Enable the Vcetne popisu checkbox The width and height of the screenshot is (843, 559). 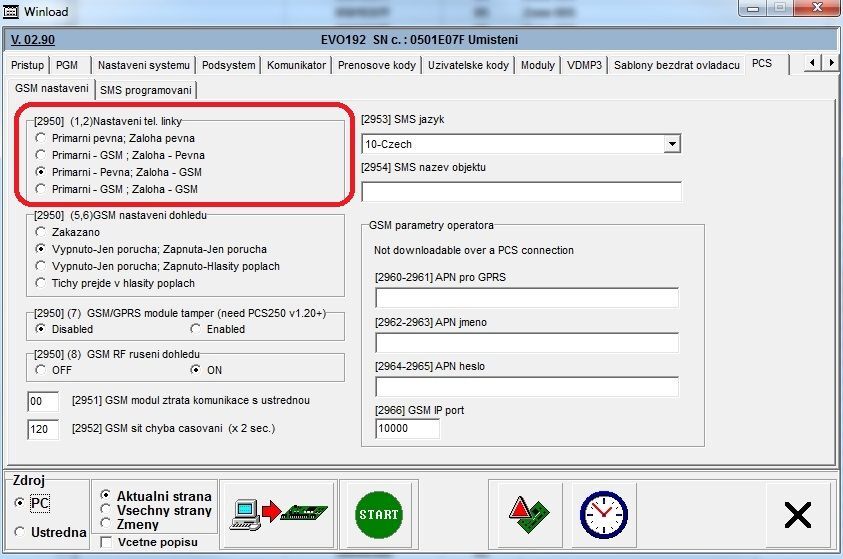tap(107, 542)
